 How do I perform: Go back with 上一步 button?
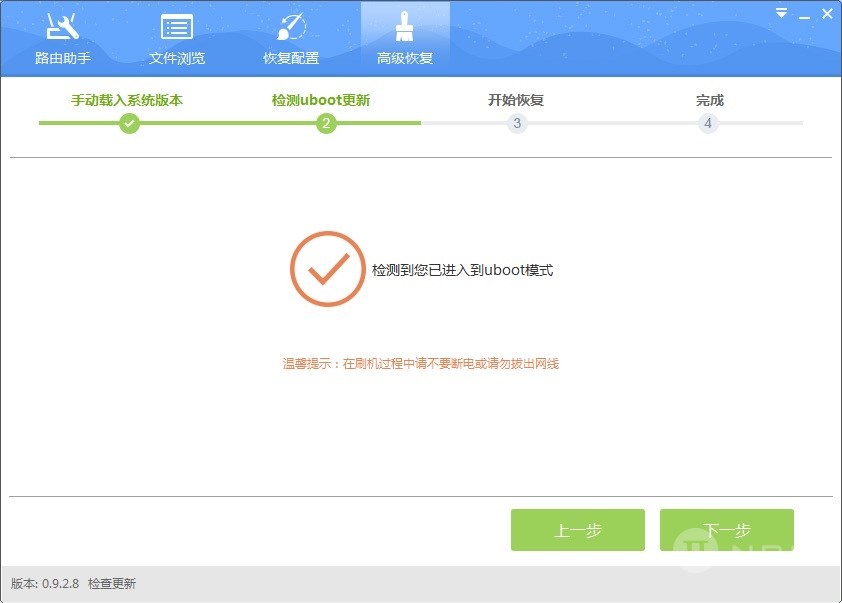pyautogui.click(x=578, y=530)
